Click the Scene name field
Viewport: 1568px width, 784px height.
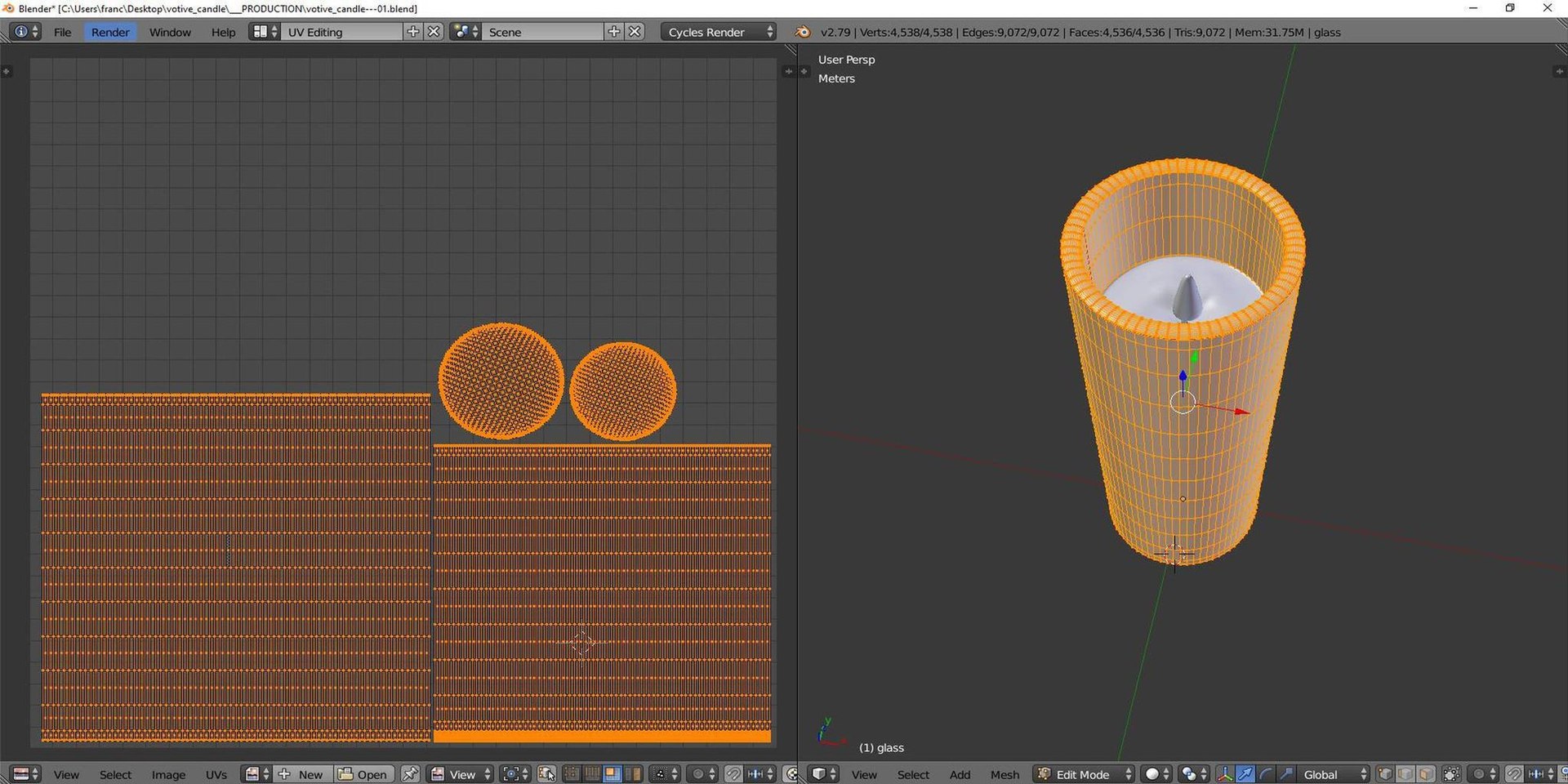543,32
